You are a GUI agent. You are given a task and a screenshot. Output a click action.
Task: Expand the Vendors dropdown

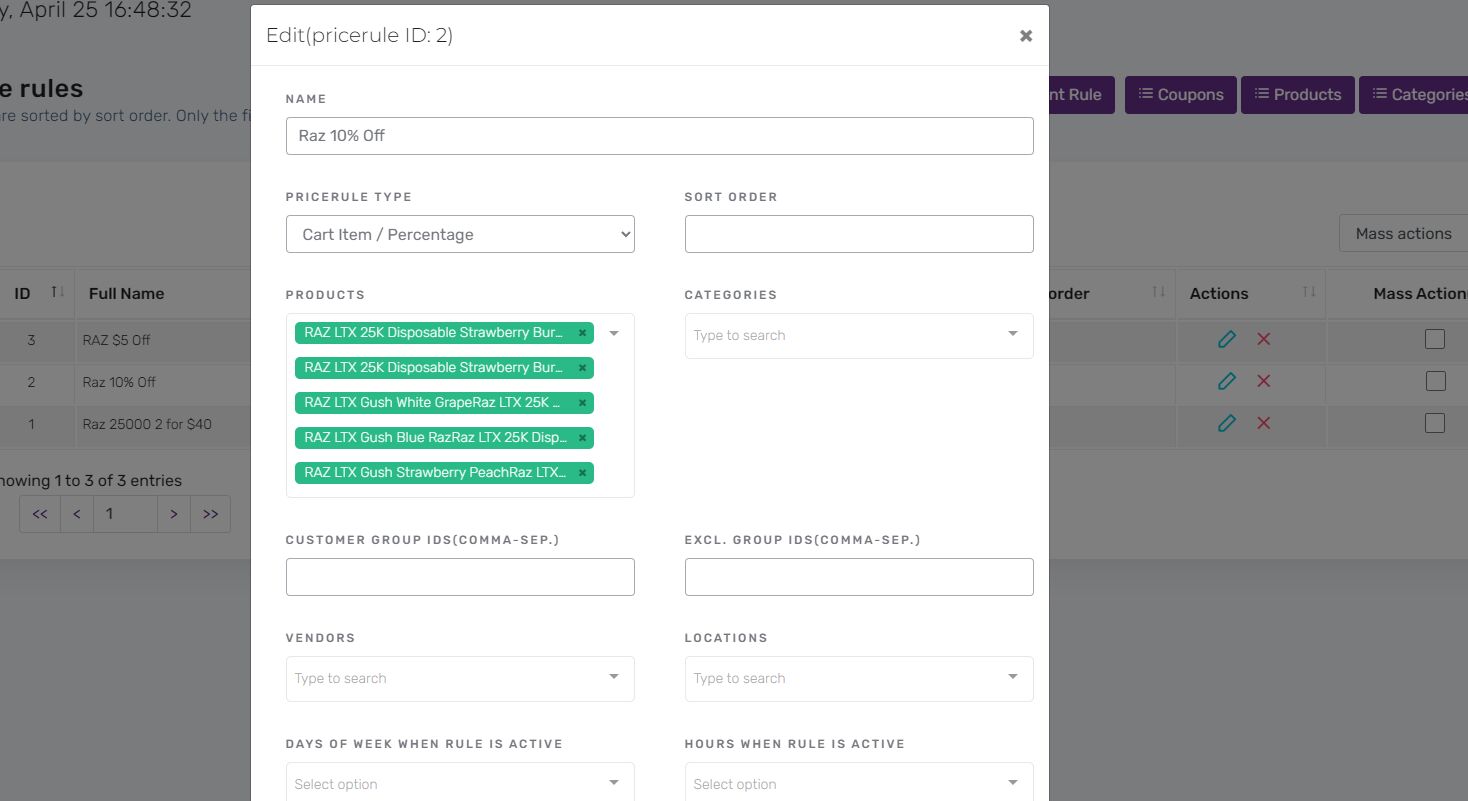click(460, 678)
